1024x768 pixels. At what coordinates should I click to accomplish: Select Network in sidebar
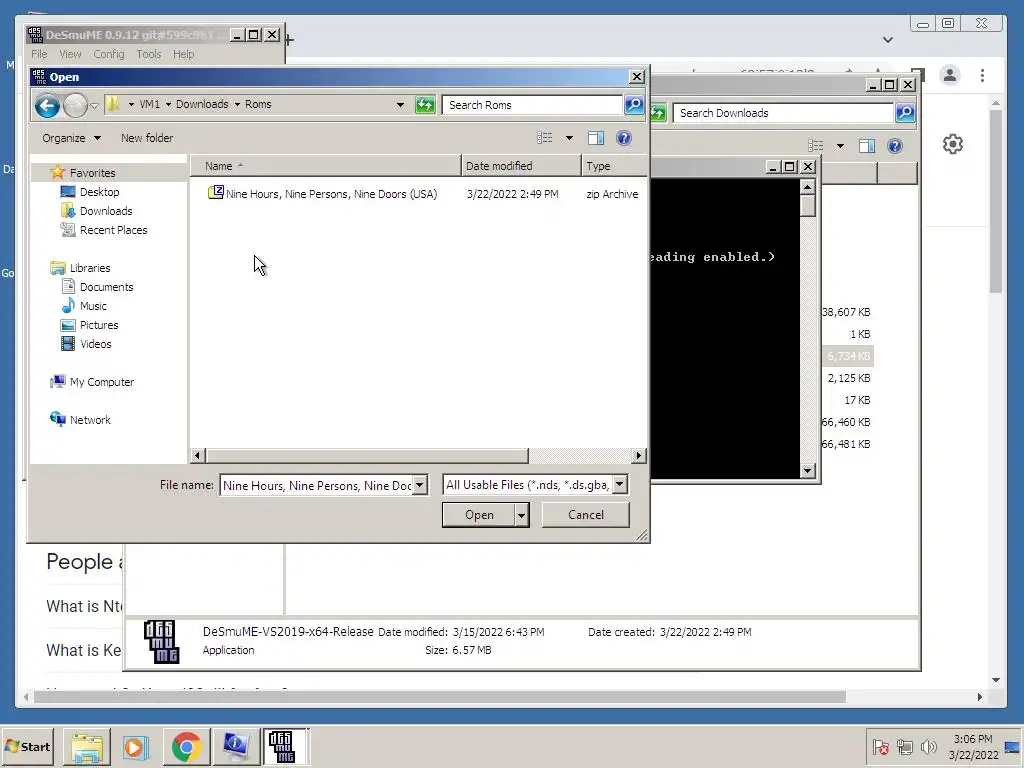90,420
